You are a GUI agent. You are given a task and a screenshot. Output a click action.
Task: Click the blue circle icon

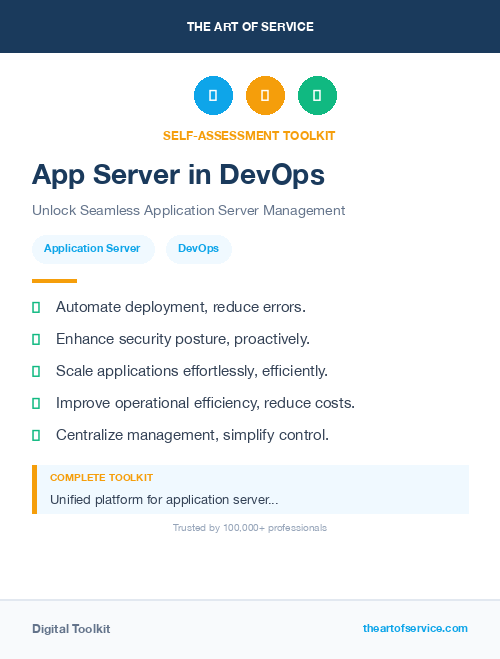pos(213,95)
